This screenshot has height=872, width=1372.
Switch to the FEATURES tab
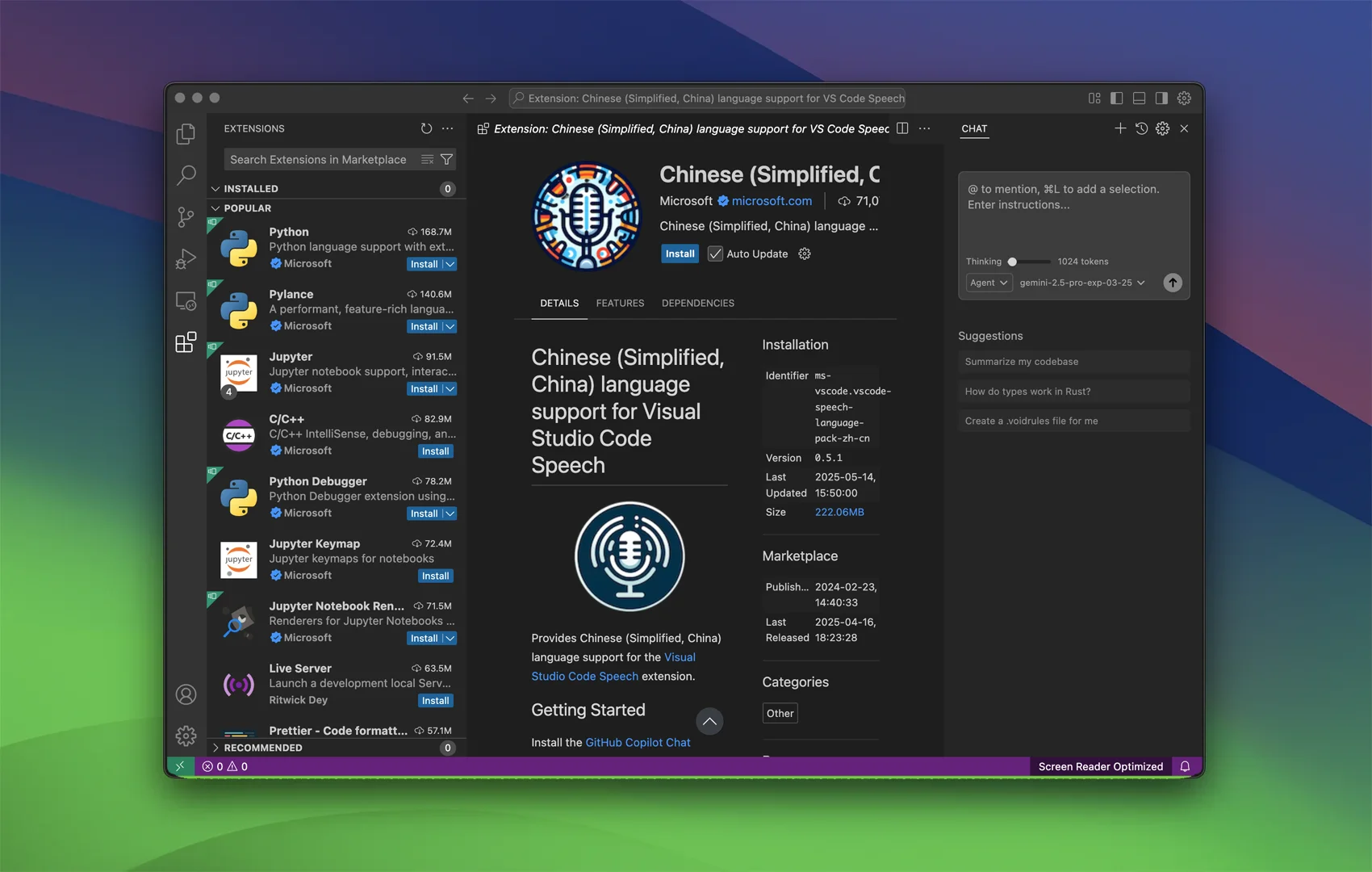(x=620, y=303)
